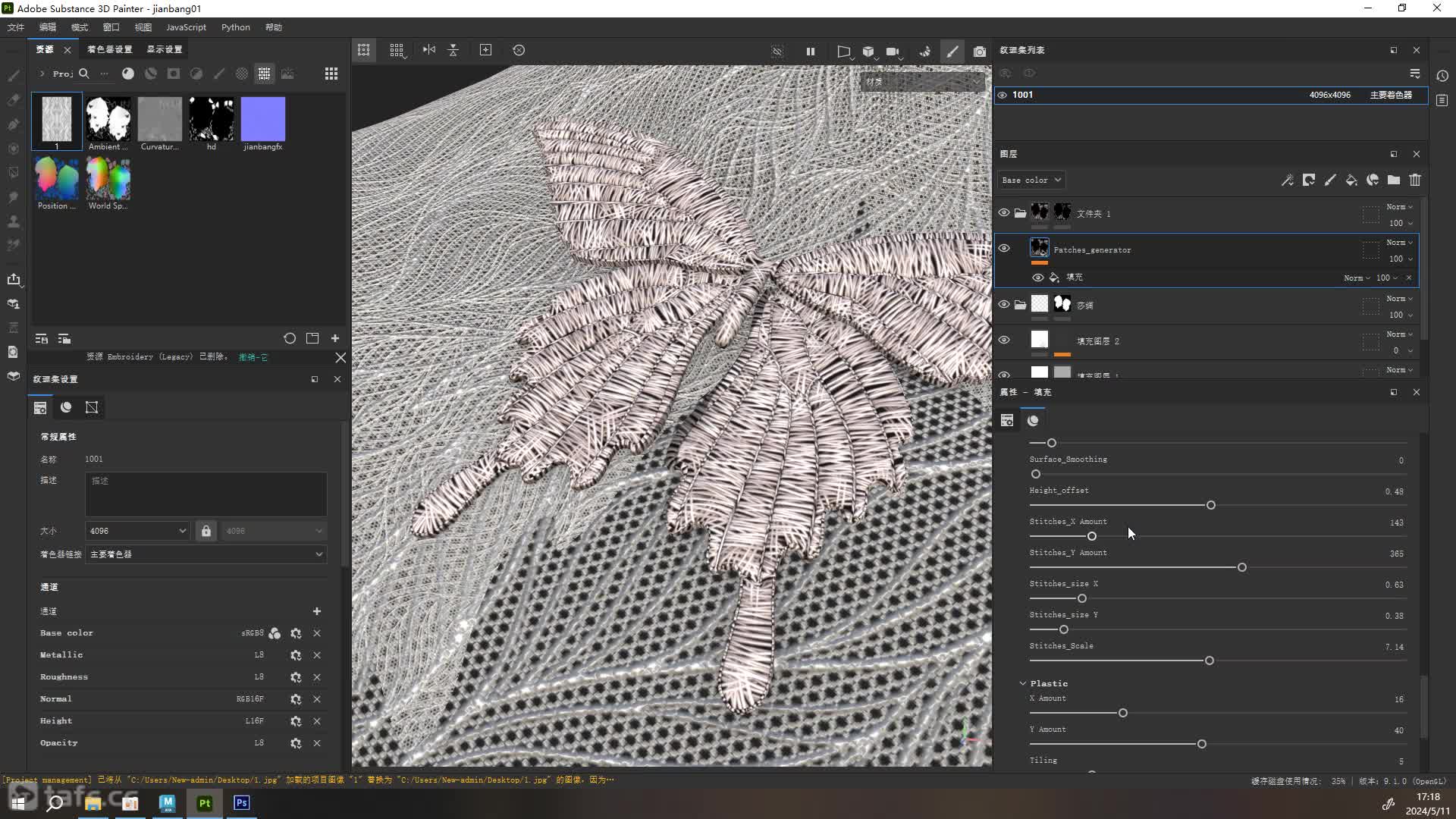Switch to 着色器设置 tab
1456x819 pixels.
pyautogui.click(x=109, y=49)
